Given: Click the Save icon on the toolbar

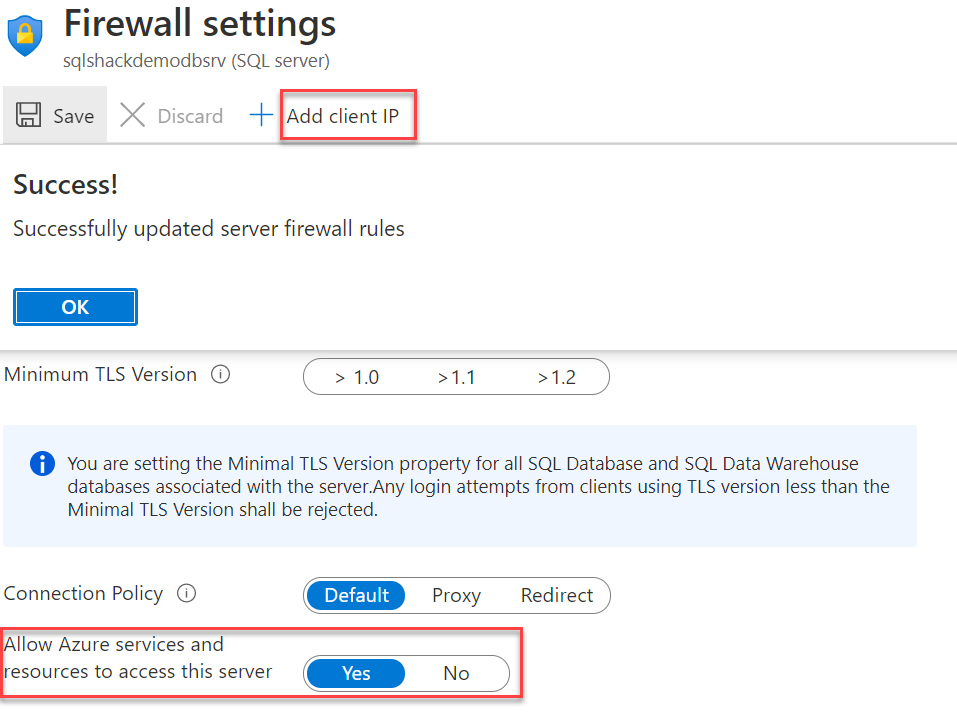Looking at the screenshot, I should point(27,114).
